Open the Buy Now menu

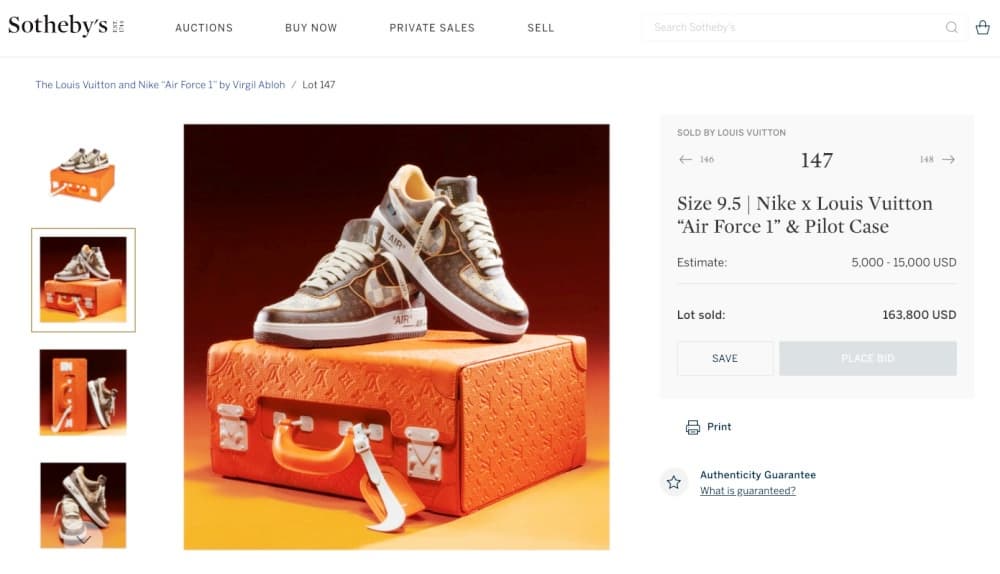click(311, 28)
